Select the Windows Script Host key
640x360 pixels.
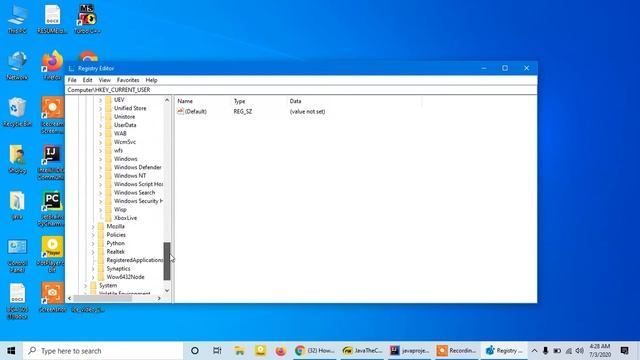click(x=138, y=184)
